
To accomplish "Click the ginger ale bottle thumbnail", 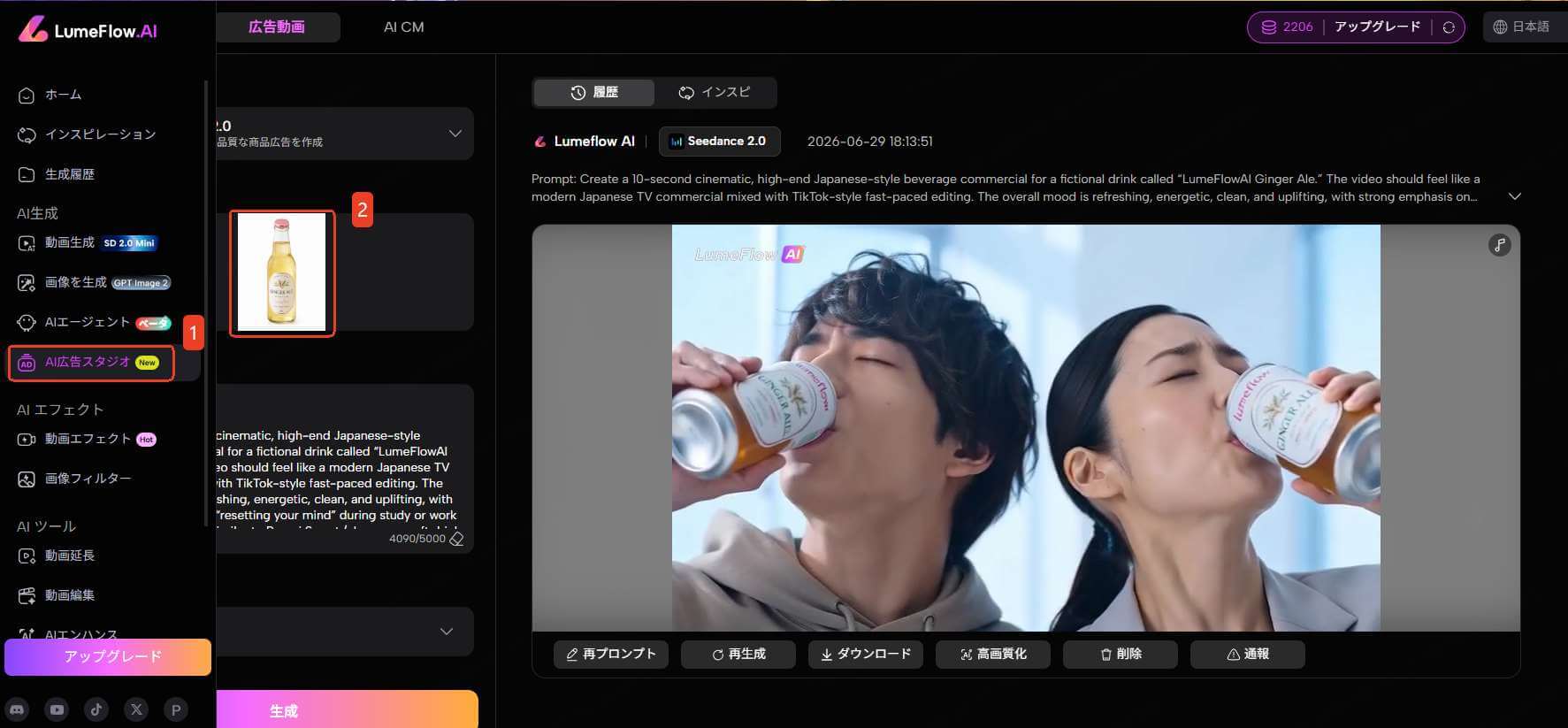I will (282, 272).
